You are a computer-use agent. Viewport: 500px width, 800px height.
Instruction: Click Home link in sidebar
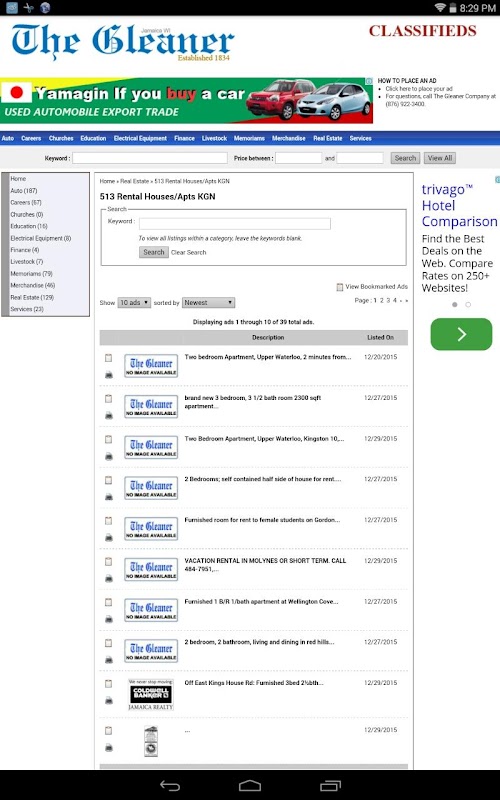click(18, 179)
